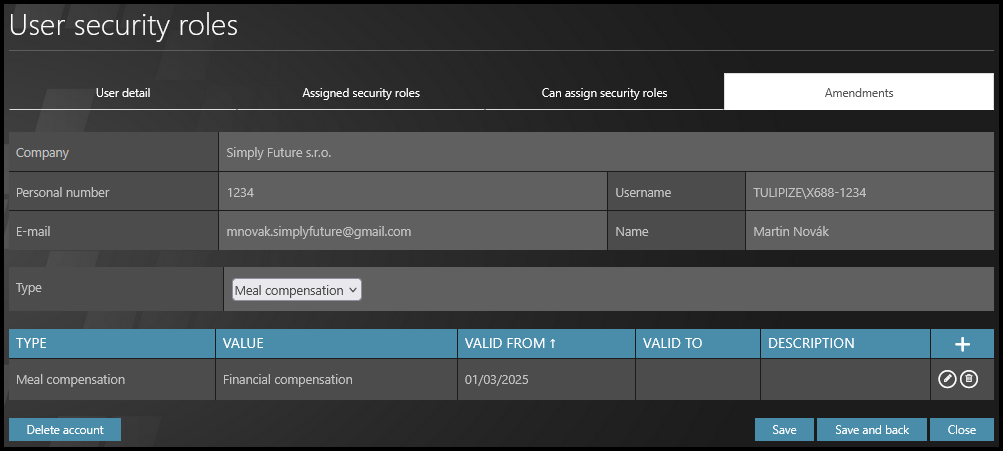Add a new amendment with plus icon

pyautogui.click(x=962, y=344)
